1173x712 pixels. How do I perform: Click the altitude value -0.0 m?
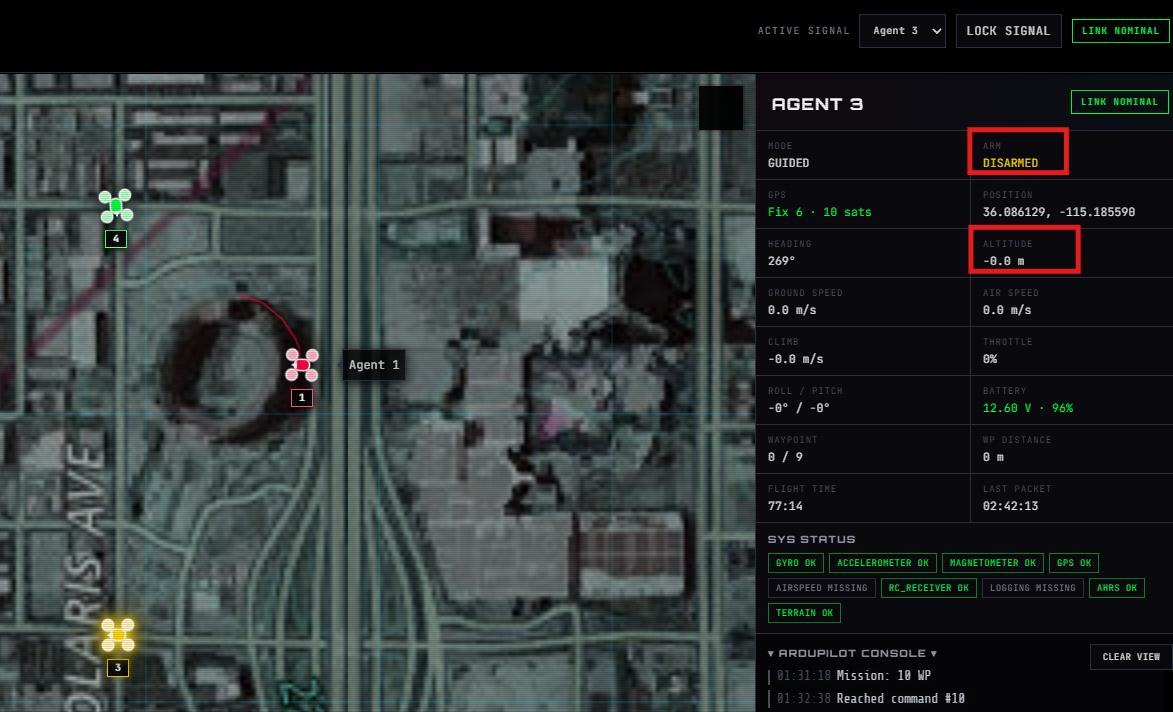tap(1003, 261)
